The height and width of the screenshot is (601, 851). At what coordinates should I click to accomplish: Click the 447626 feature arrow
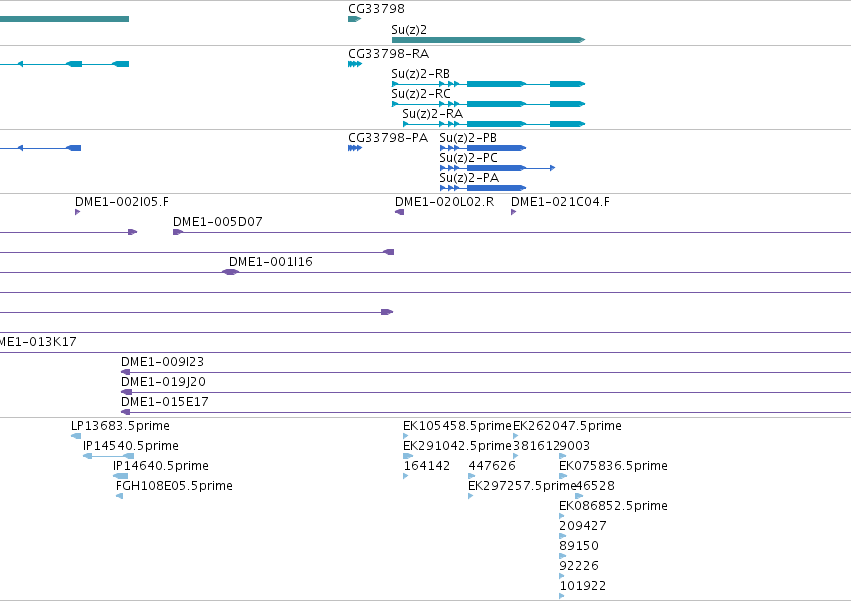pos(472,476)
